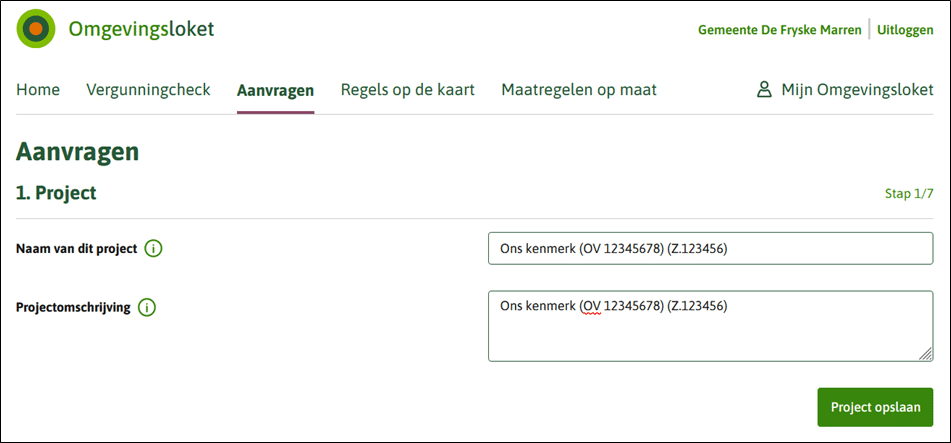Click into the Projectomschrijving text area
Image resolution: width=951 pixels, height=443 pixels.
(x=709, y=326)
